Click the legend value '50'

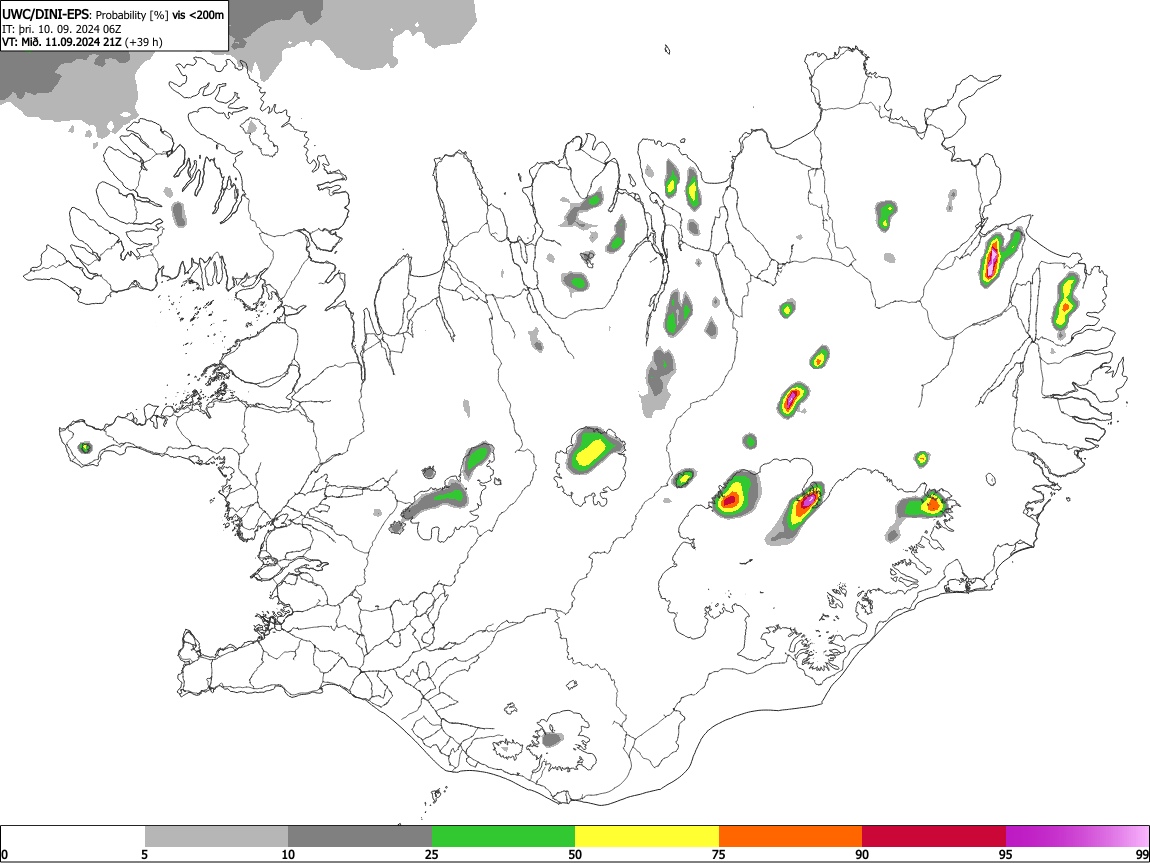575,854
